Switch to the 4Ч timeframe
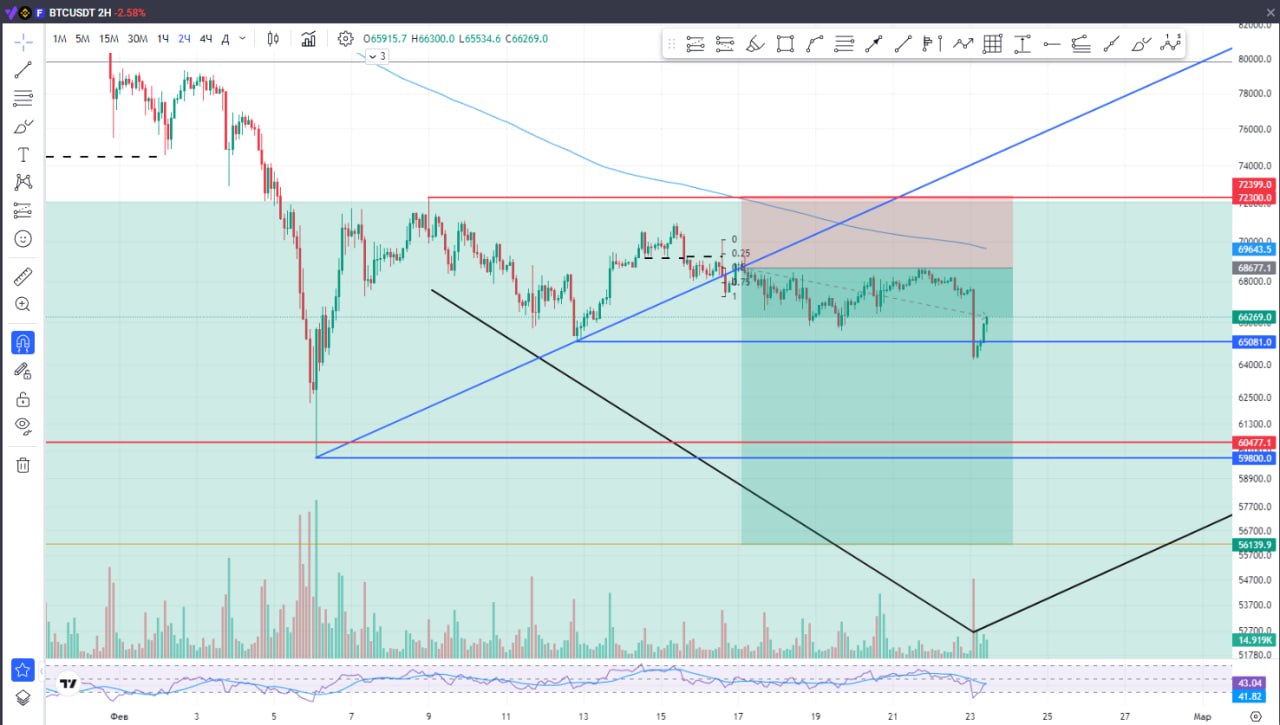 pyautogui.click(x=206, y=39)
